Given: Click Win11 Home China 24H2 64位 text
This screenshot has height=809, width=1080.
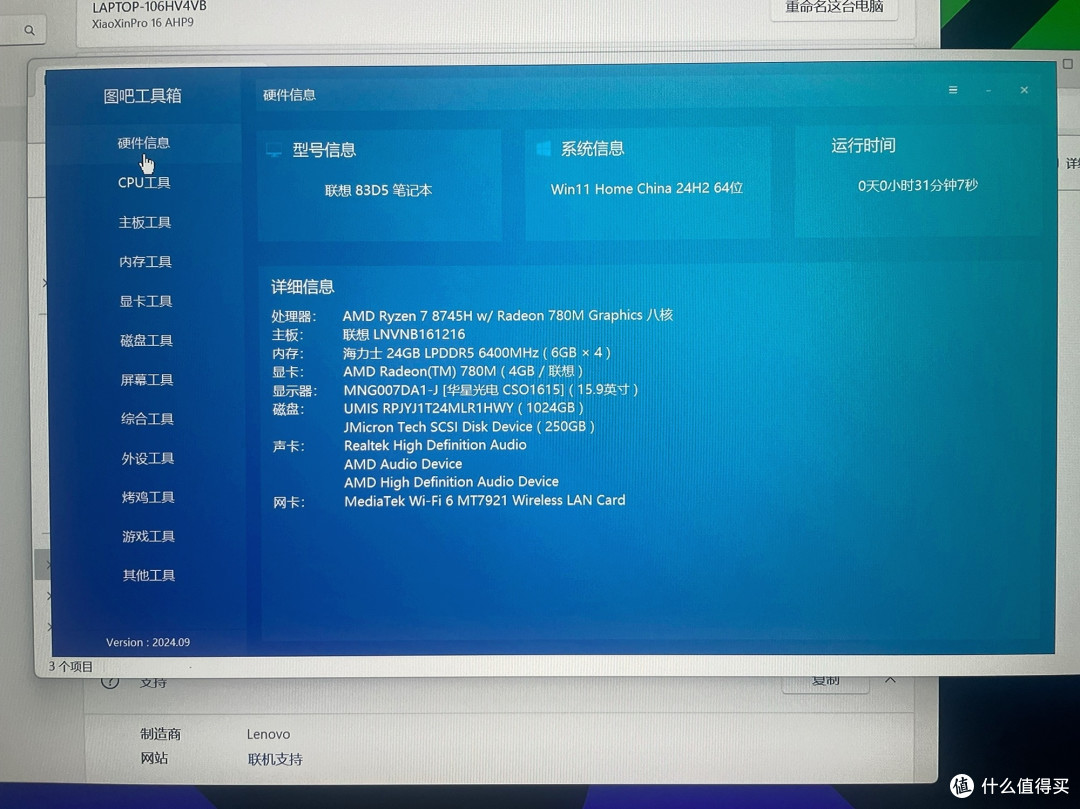Looking at the screenshot, I should click(x=647, y=189).
